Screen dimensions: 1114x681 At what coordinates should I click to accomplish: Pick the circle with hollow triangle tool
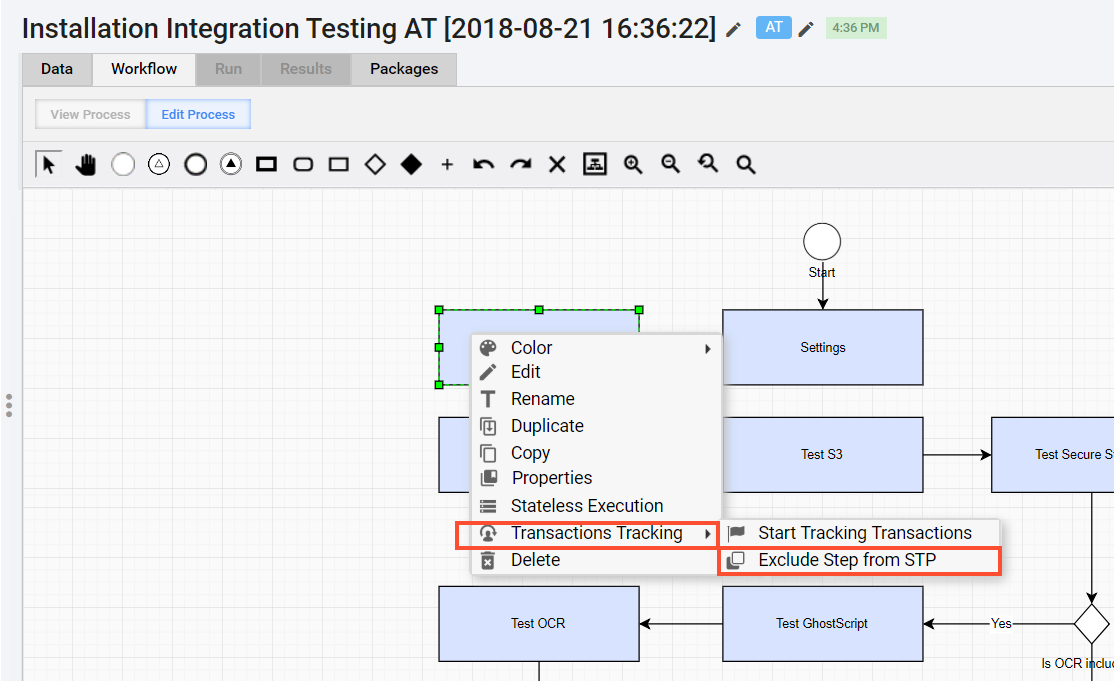tap(158, 165)
